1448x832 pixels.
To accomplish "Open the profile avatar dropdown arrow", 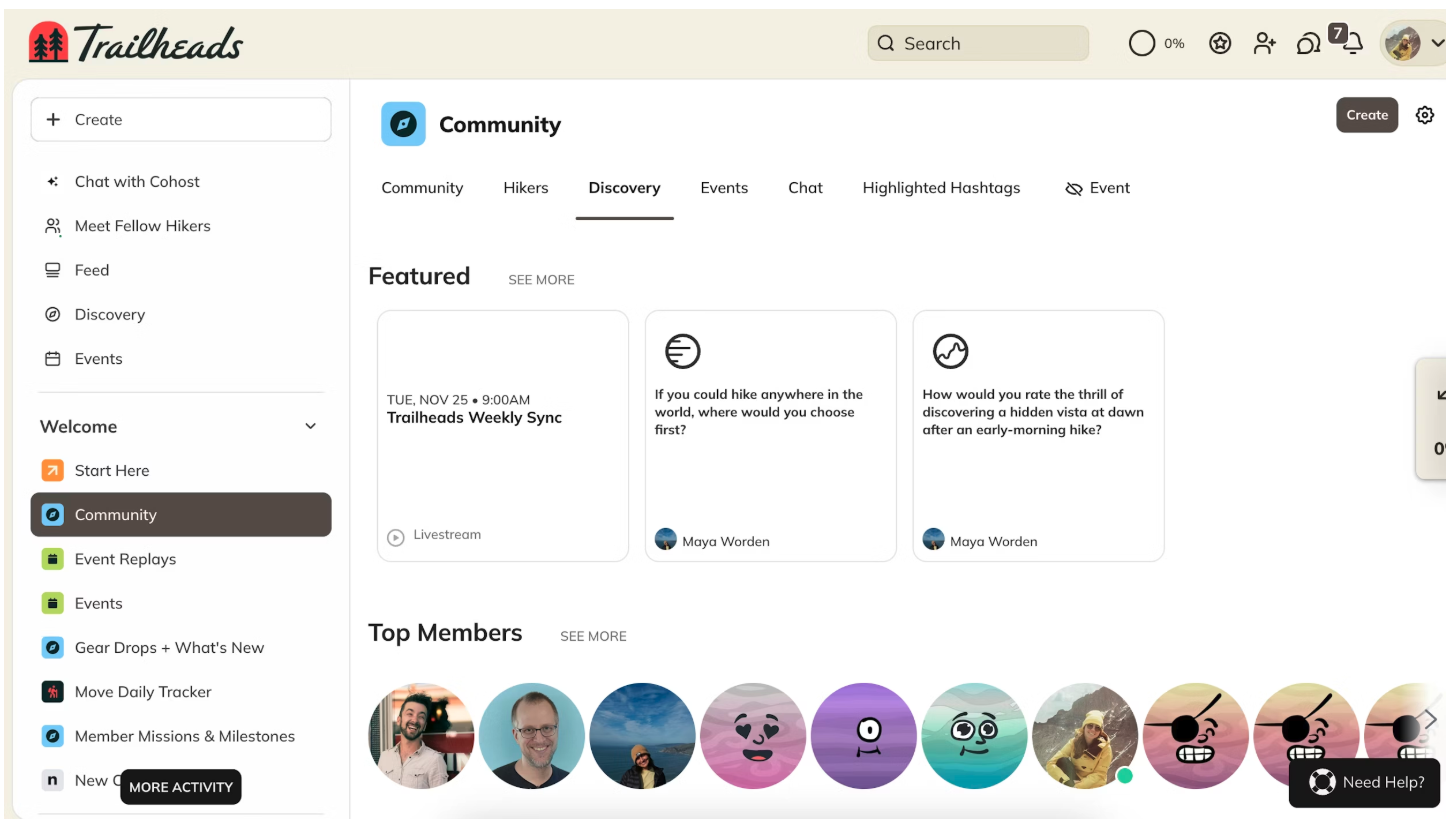I will point(1437,43).
